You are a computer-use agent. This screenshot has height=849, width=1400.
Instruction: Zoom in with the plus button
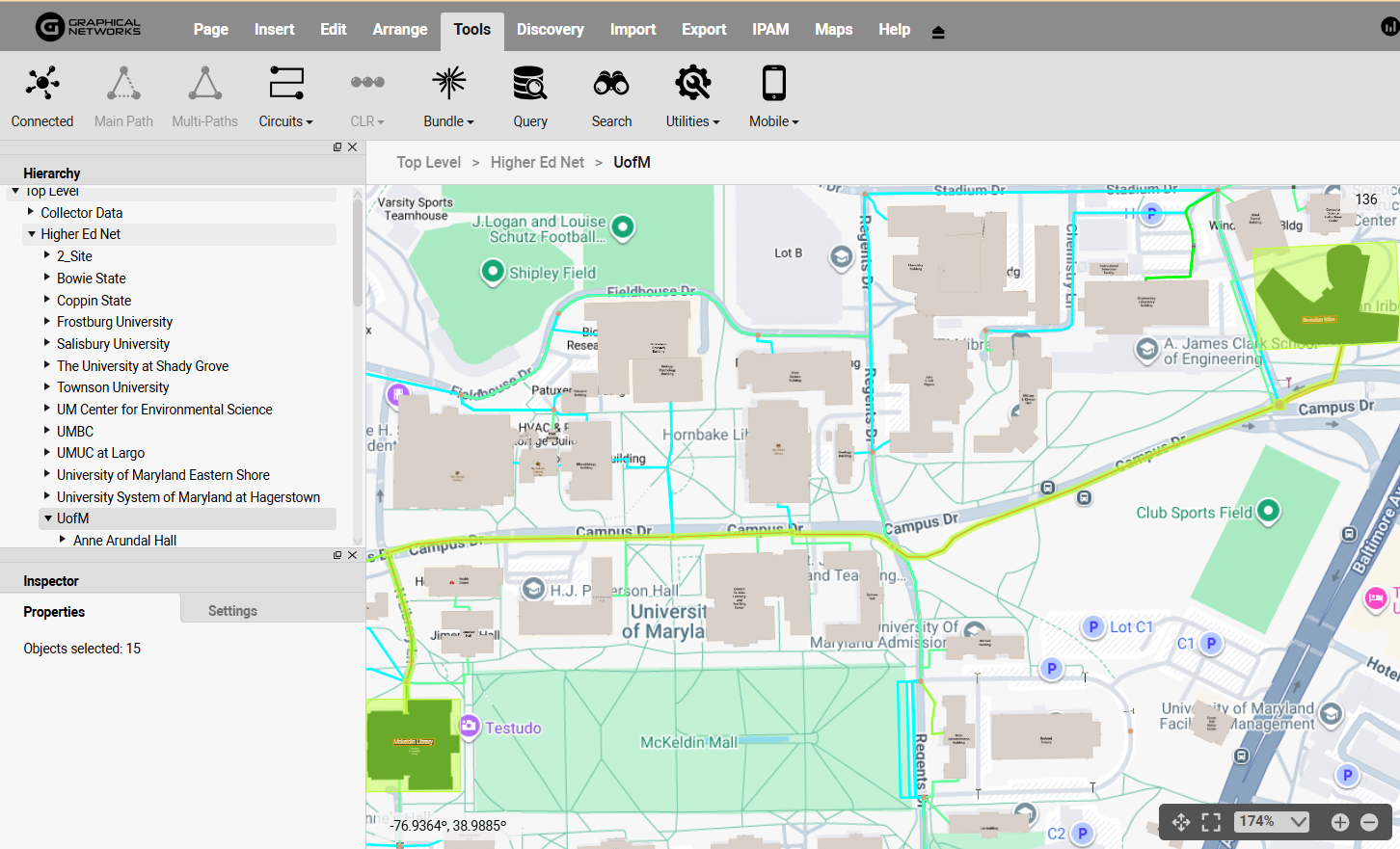click(1340, 822)
